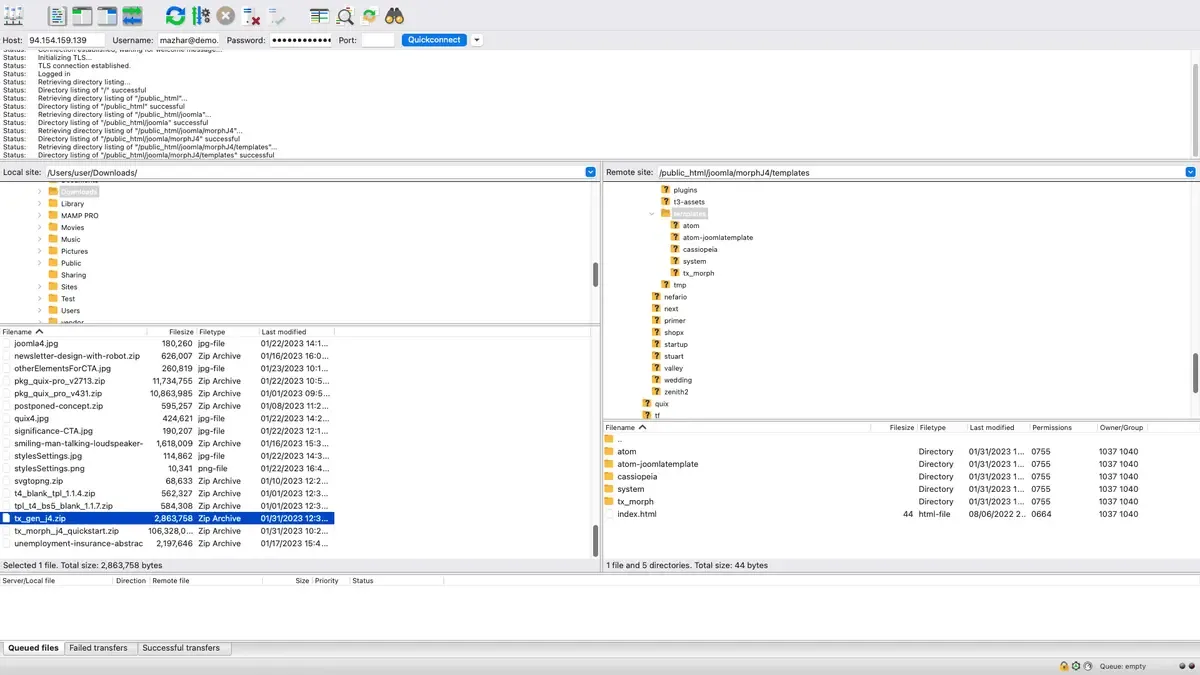Click the atom folder icon in remote list
The width and height of the screenshot is (1200, 675).
(x=610, y=452)
